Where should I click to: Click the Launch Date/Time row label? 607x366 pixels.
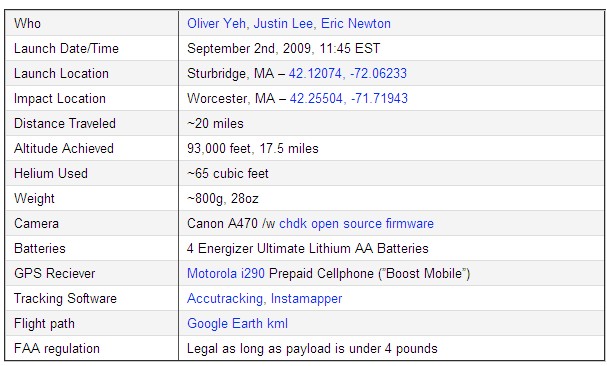click(66, 48)
